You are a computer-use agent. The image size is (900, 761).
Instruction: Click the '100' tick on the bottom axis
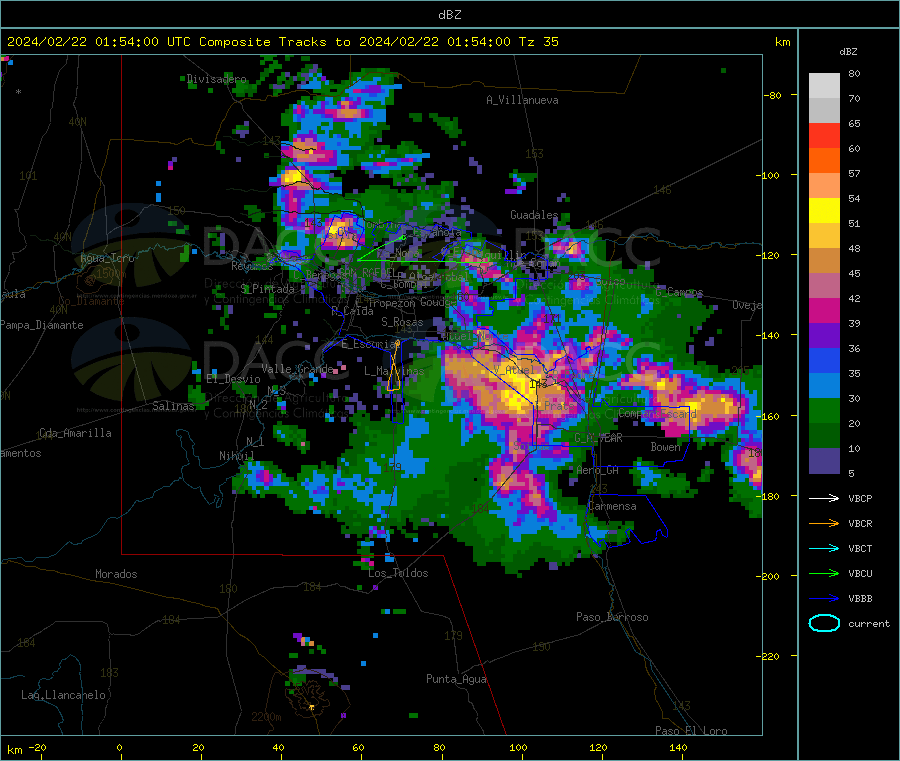518,747
